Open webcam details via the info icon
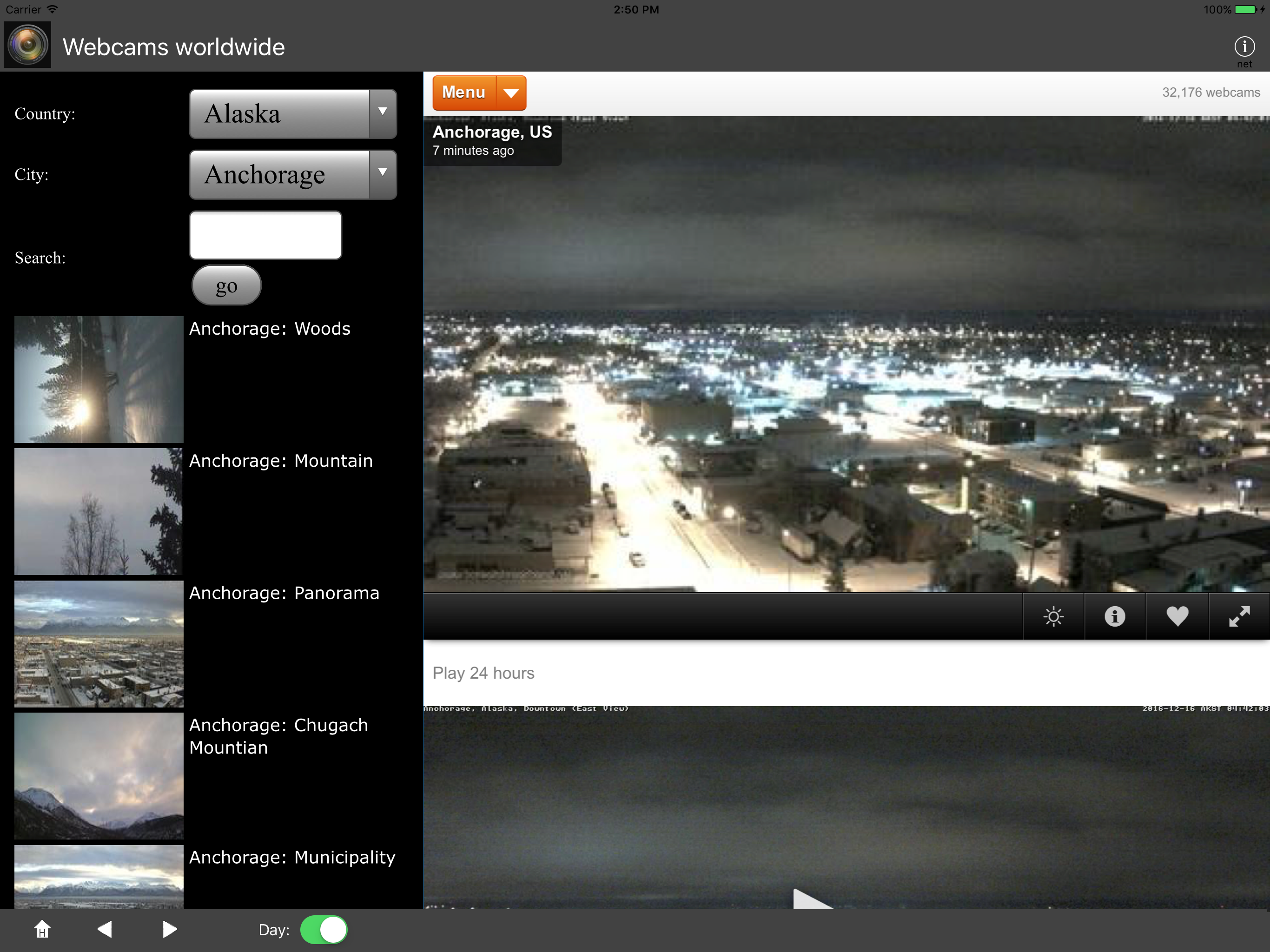This screenshot has height=952, width=1270. (1114, 617)
